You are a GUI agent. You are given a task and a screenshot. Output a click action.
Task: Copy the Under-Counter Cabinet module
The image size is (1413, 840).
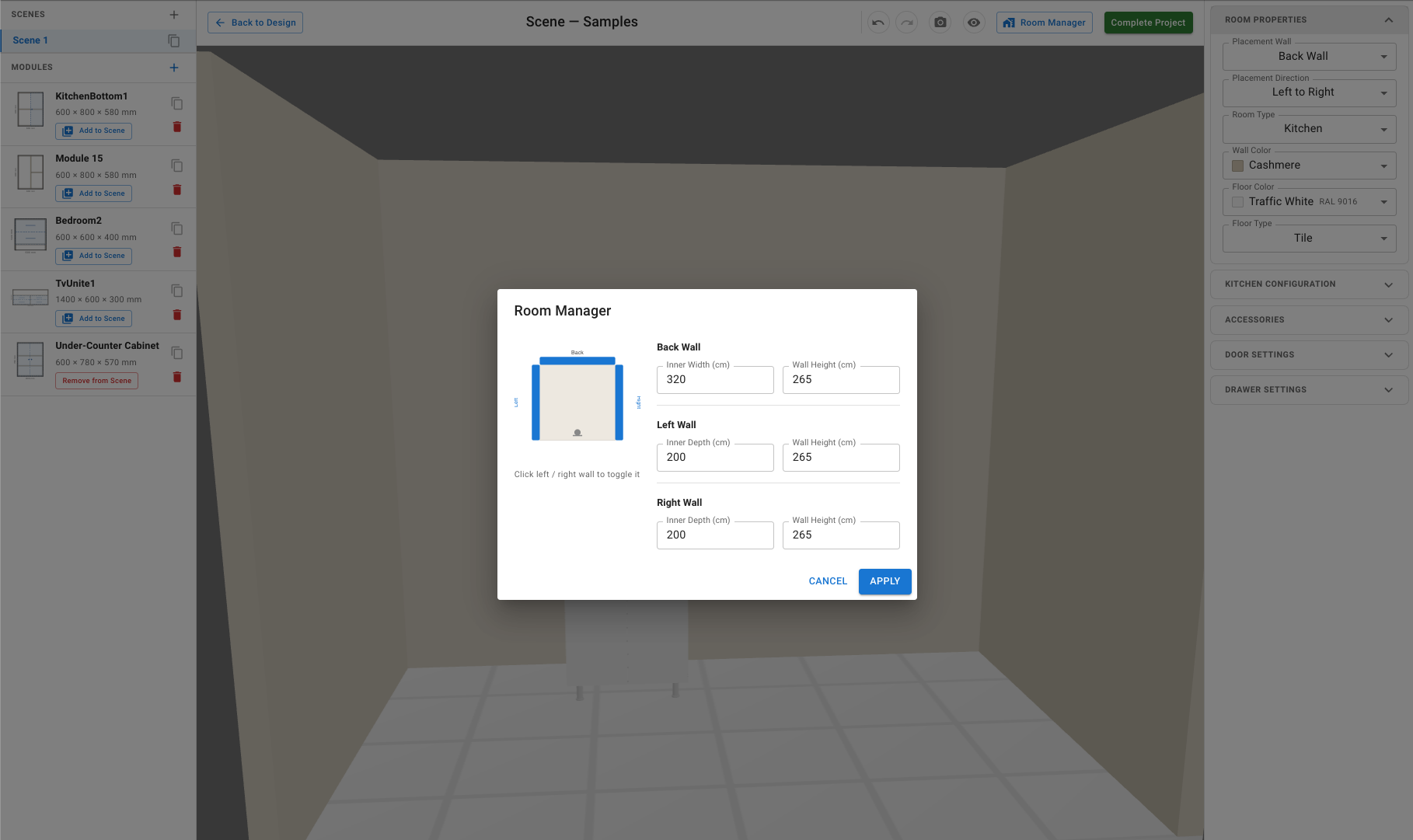click(x=177, y=353)
